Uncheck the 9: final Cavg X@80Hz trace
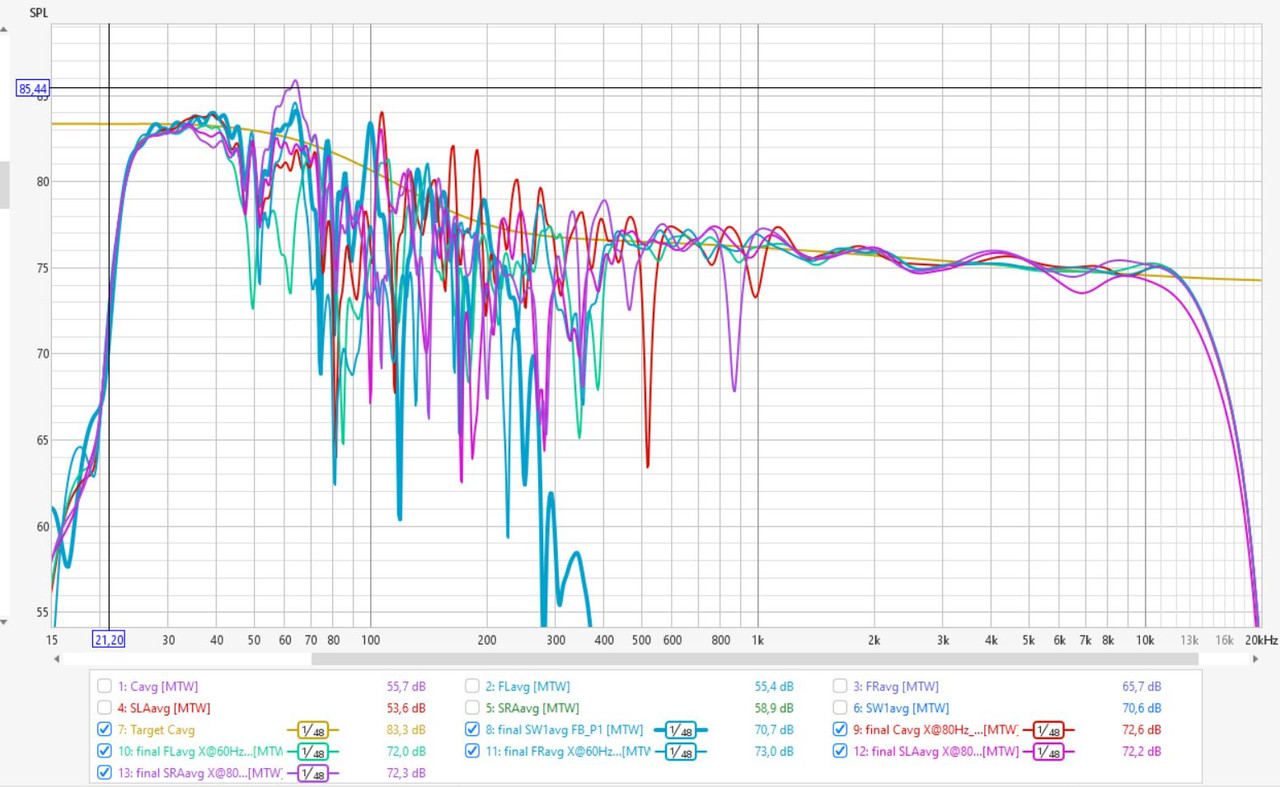1280x787 pixels. tap(840, 730)
